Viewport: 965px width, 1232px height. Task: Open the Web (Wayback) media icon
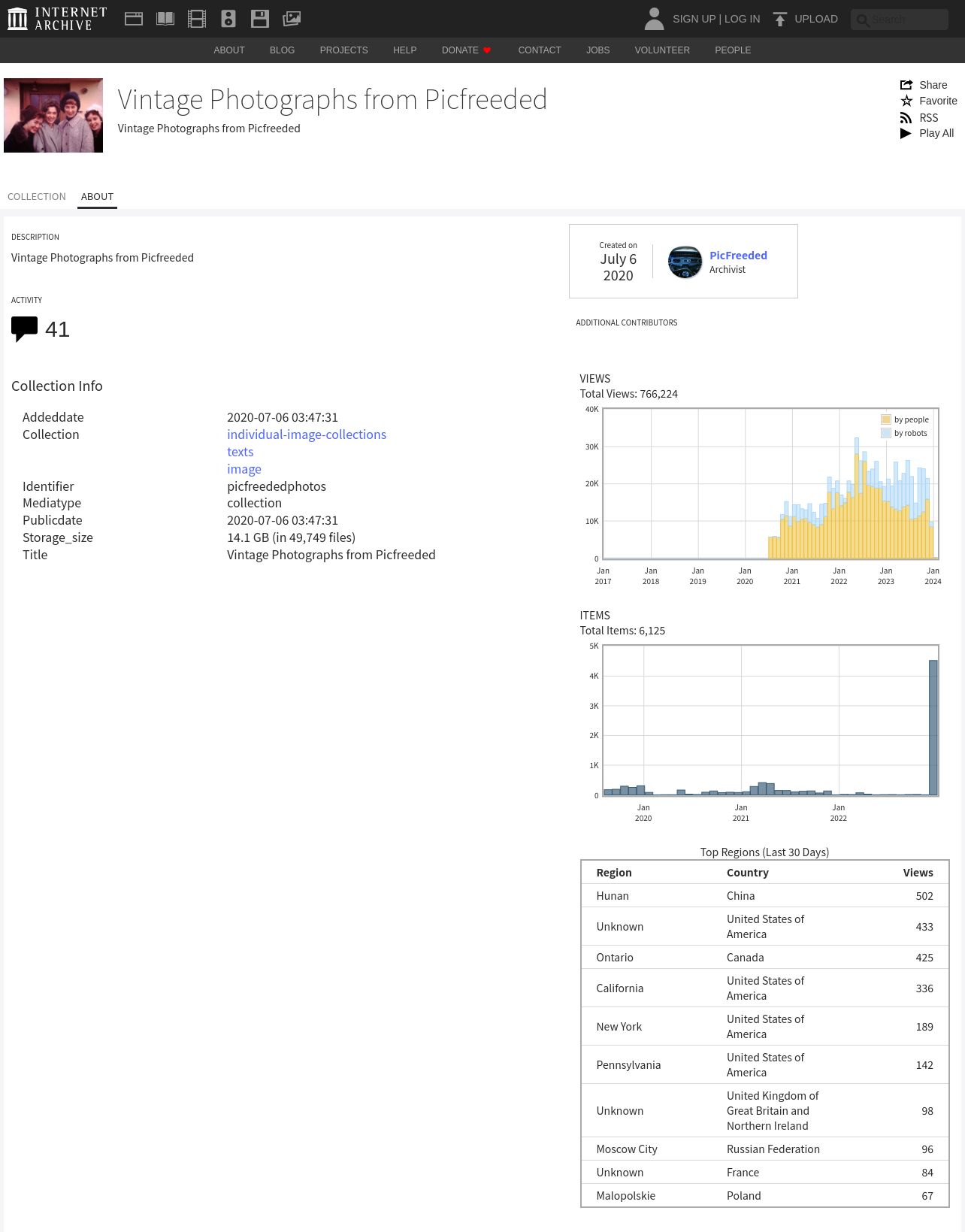[x=134, y=19]
